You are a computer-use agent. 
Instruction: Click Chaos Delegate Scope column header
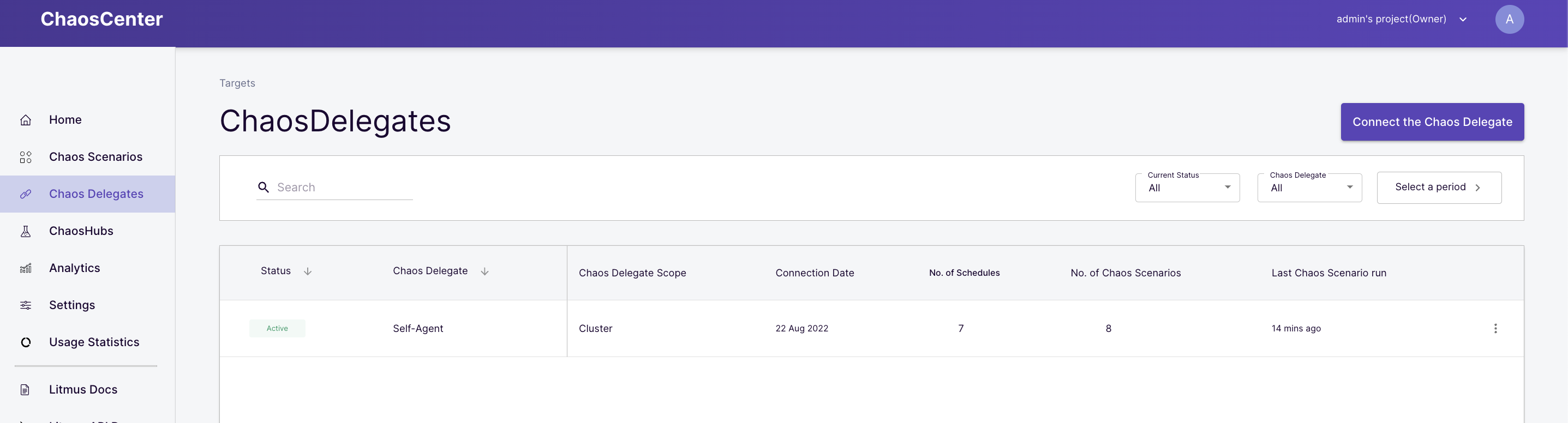pos(632,273)
